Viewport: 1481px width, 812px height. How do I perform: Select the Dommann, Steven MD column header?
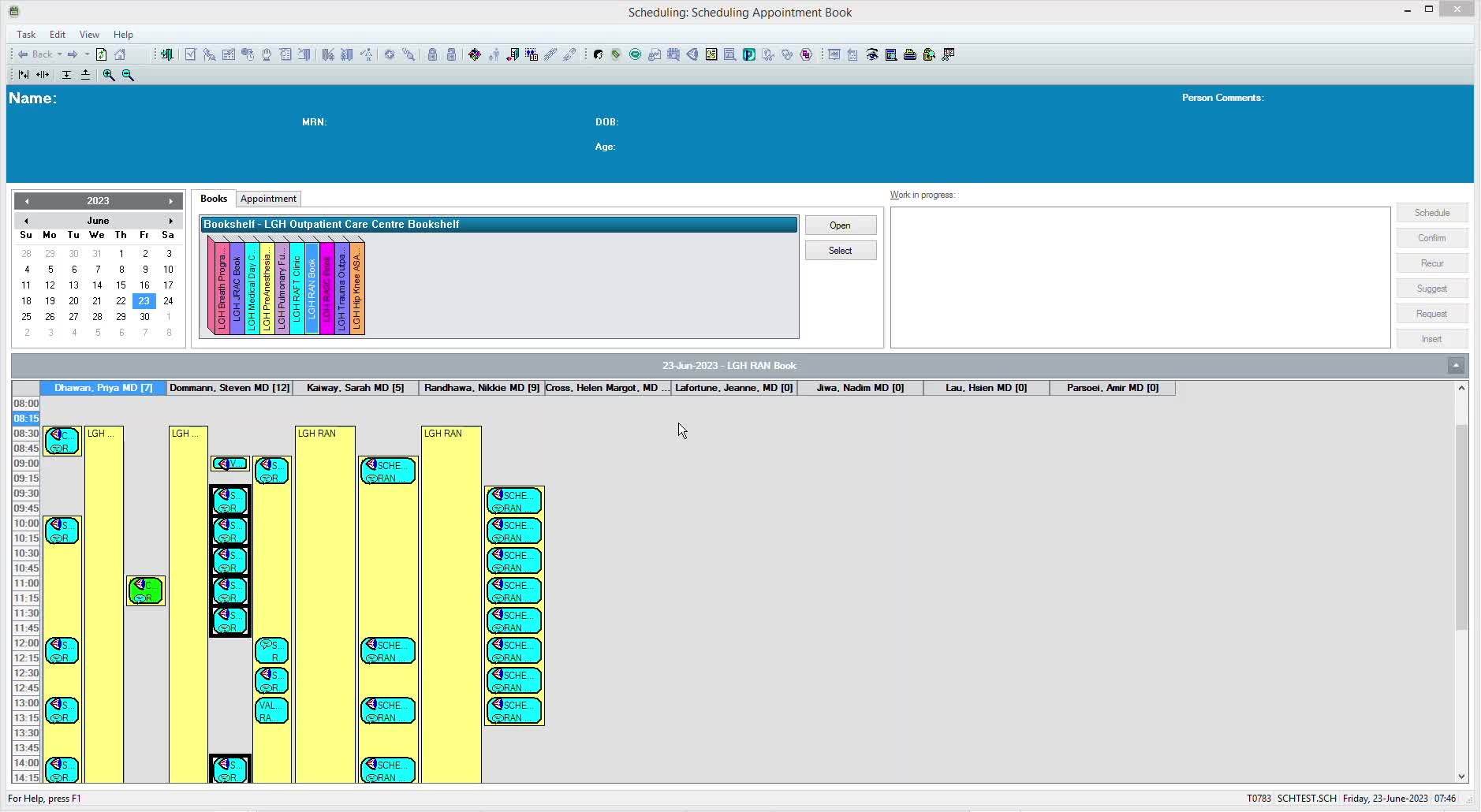tap(229, 388)
